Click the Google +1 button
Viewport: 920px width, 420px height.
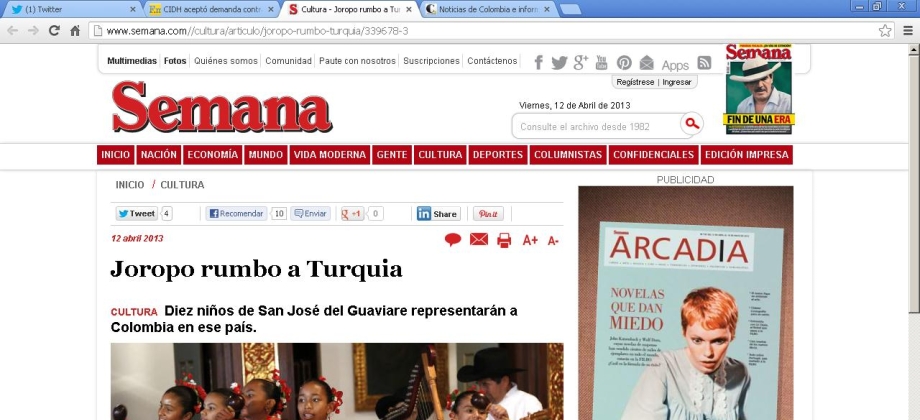click(x=353, y=214)
